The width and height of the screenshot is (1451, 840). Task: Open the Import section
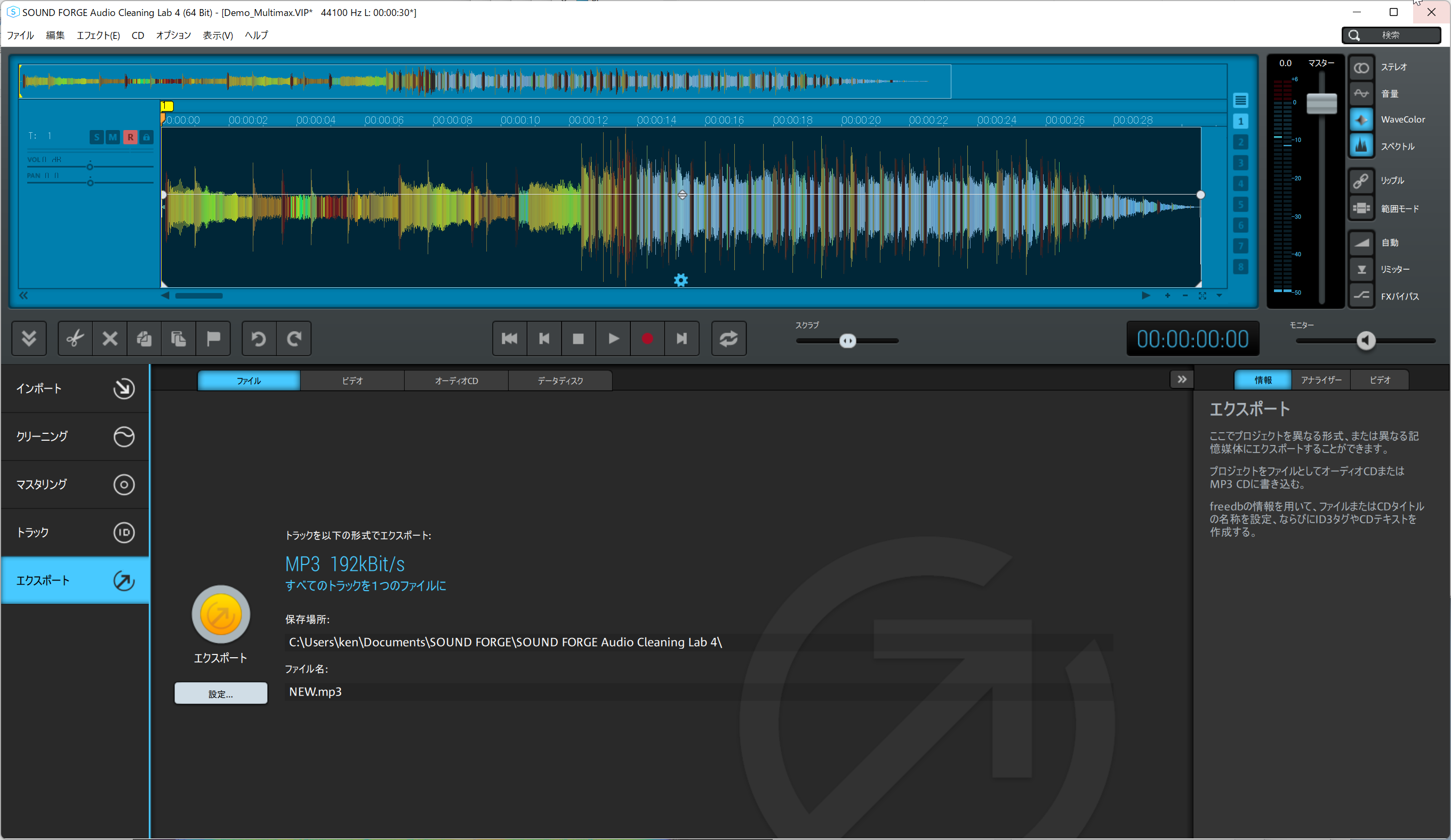coord(75,389)
